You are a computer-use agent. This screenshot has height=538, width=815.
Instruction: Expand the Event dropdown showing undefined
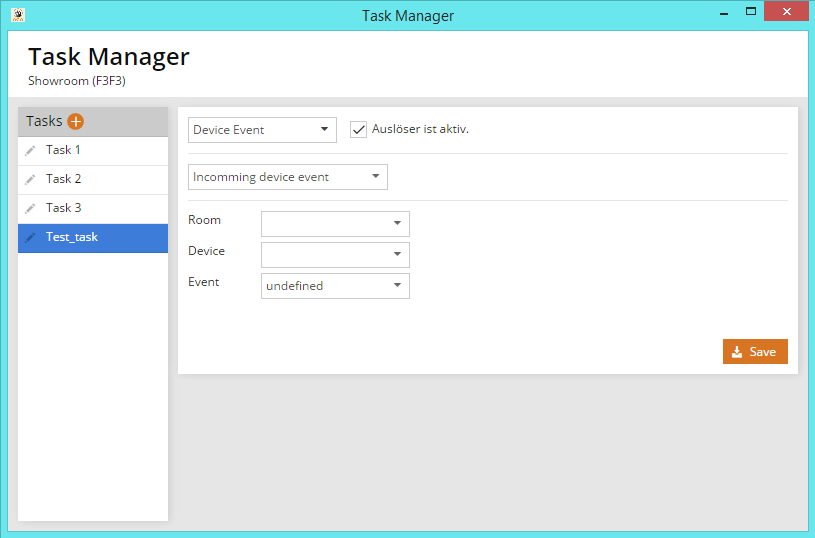(x=335, y=286)
